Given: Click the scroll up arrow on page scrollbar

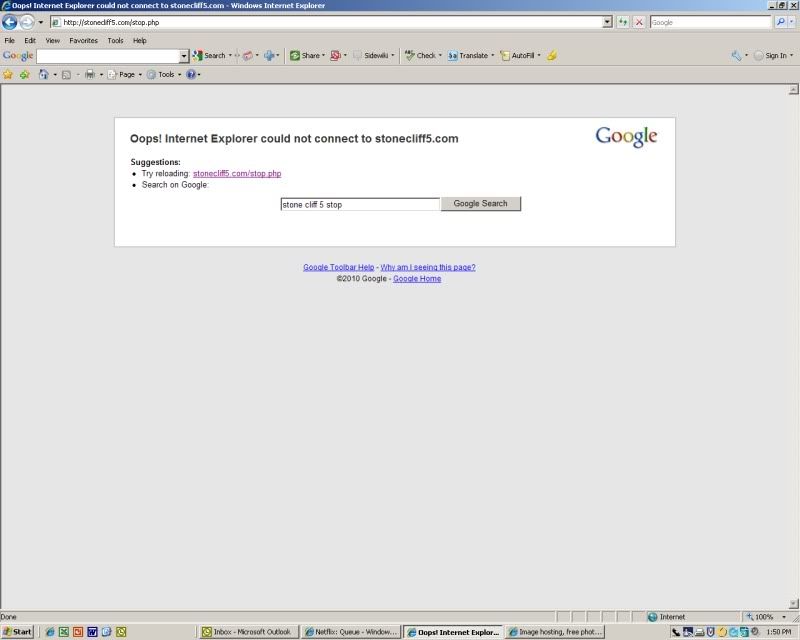Looking at the screenshot, I should point(793,90).
